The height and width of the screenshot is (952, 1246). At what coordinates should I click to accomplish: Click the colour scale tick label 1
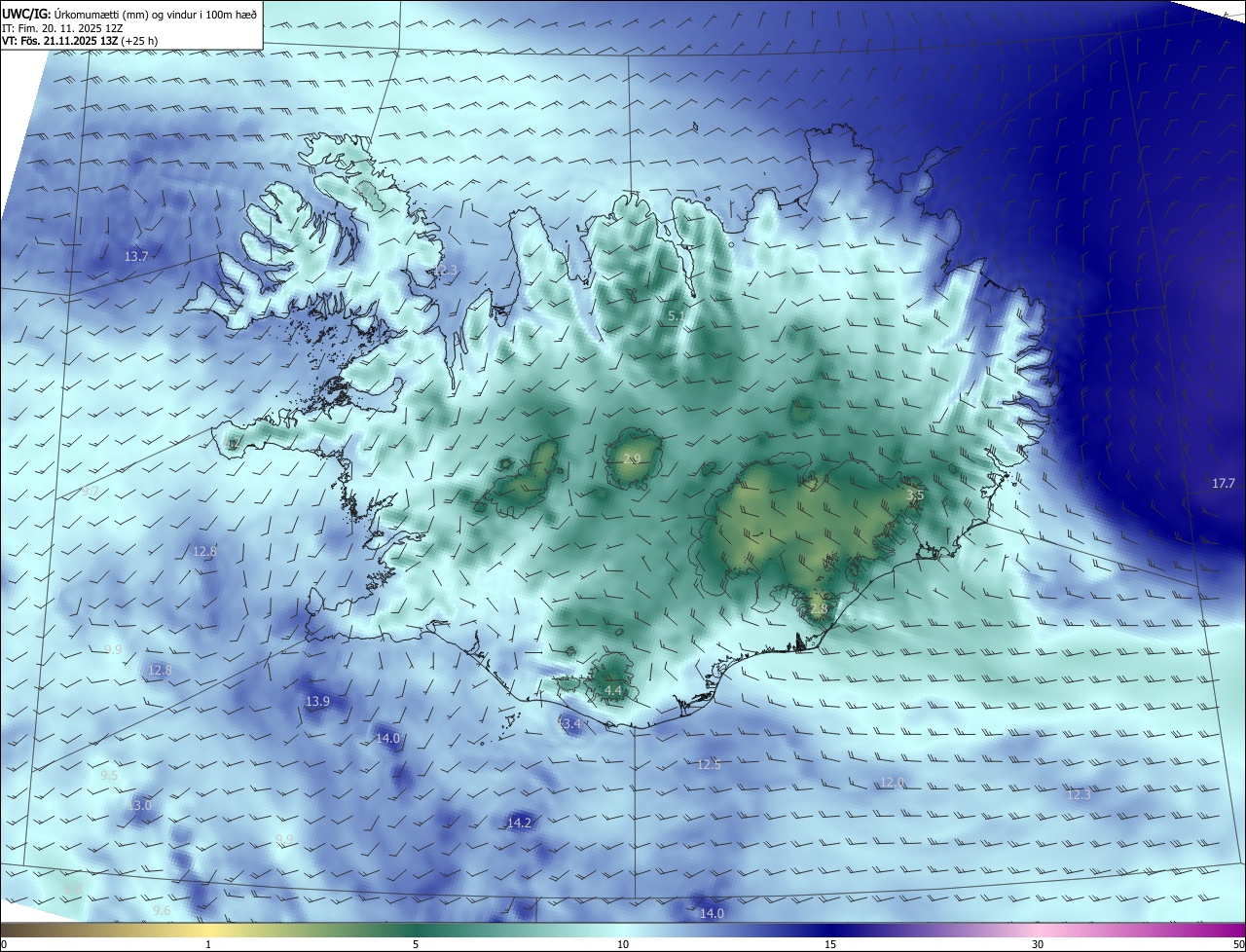[x=208, y=944]
